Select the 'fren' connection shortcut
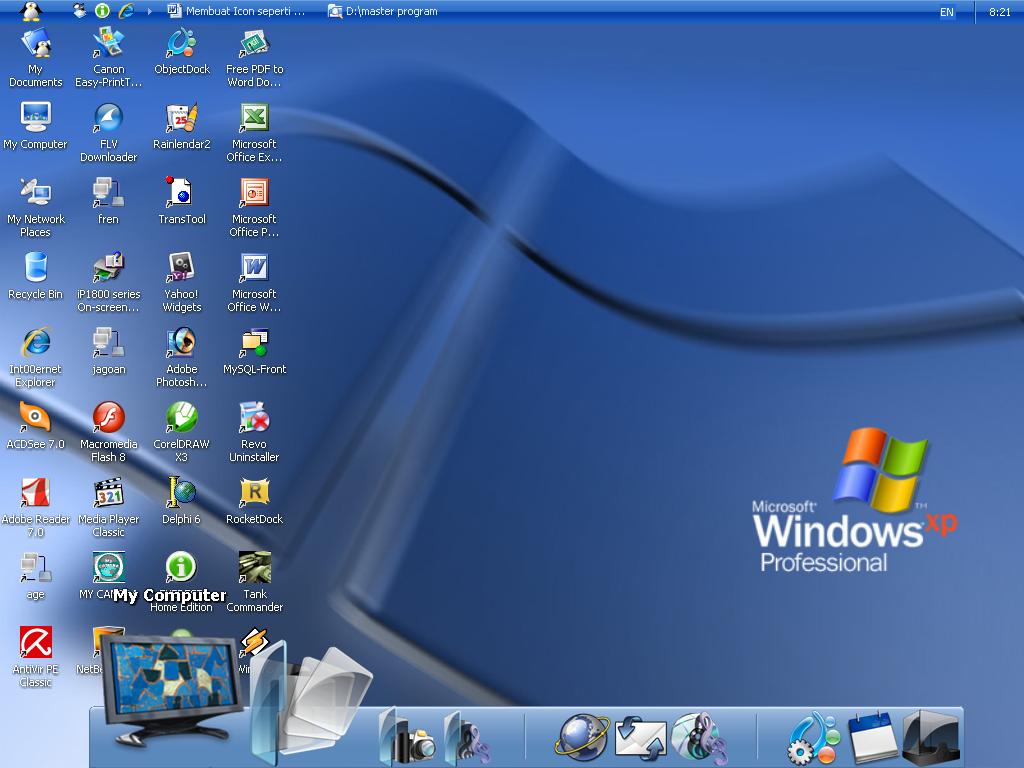Viewport: 1024px width, 768px height. tap(108, 200)
